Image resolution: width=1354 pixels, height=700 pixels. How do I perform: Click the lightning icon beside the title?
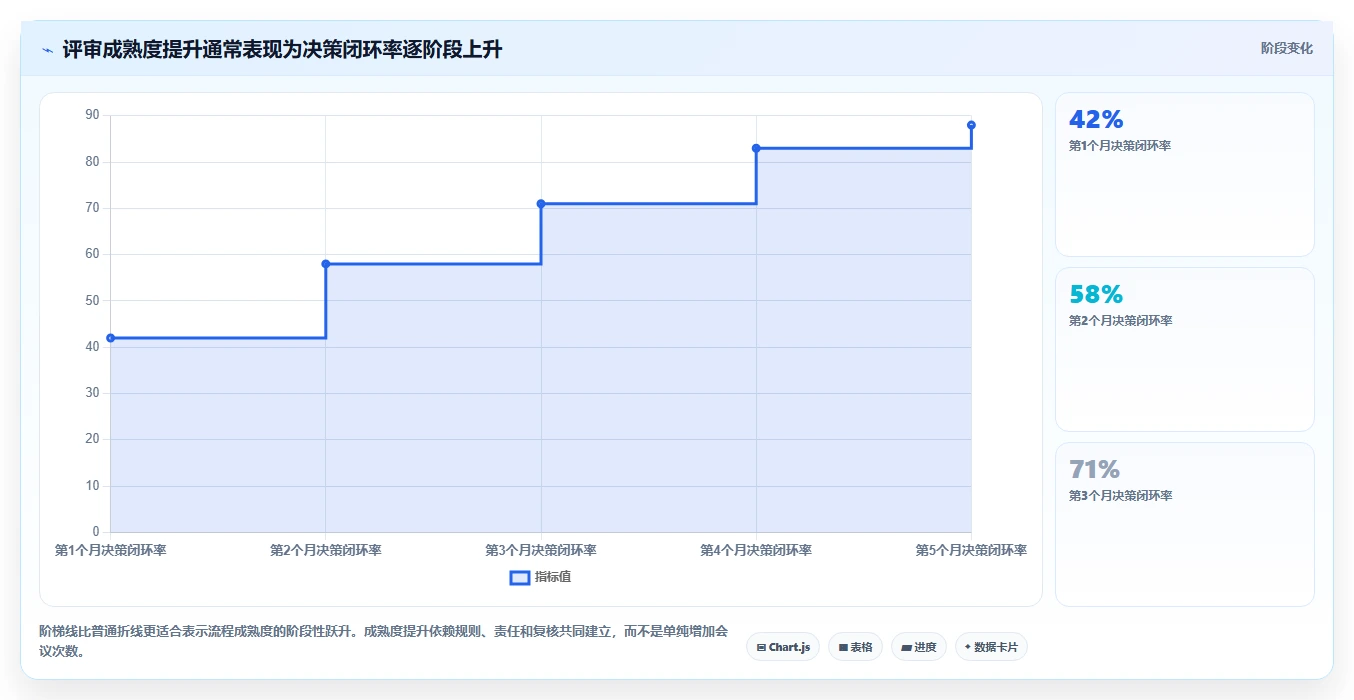pyautogui.click(x=47, y=50)
